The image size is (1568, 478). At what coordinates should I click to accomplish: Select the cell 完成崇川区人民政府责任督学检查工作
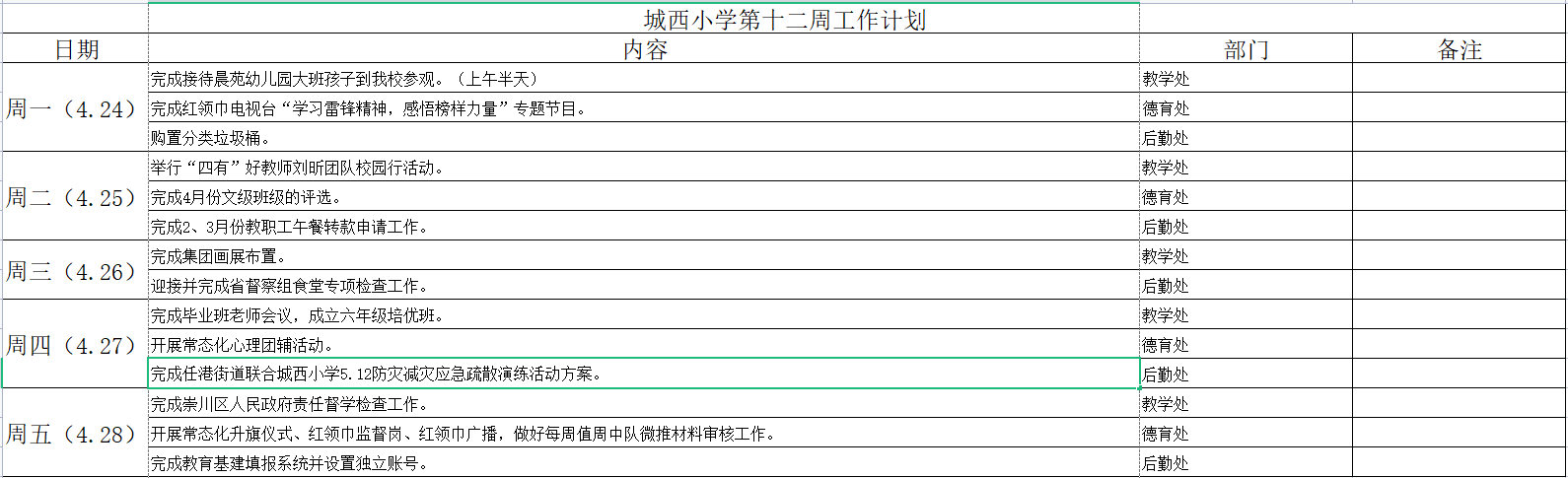(x=644, y=403)
